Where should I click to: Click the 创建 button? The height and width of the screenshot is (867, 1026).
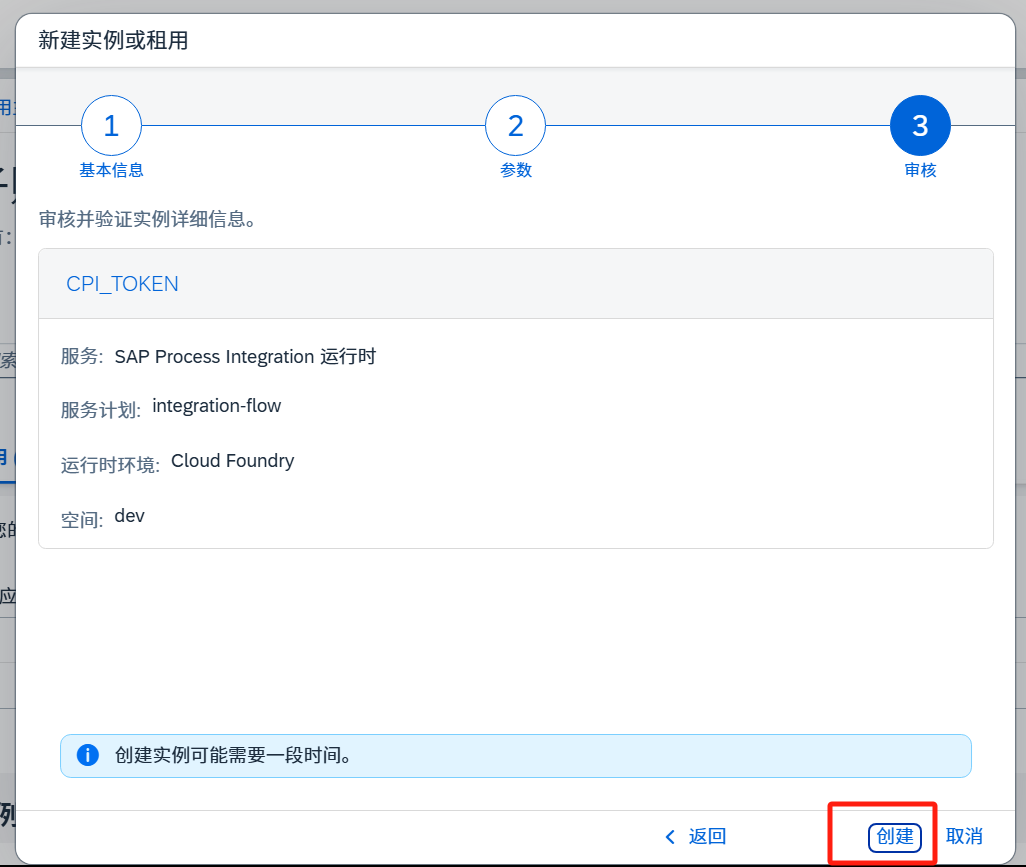click(x=894, y=837)
